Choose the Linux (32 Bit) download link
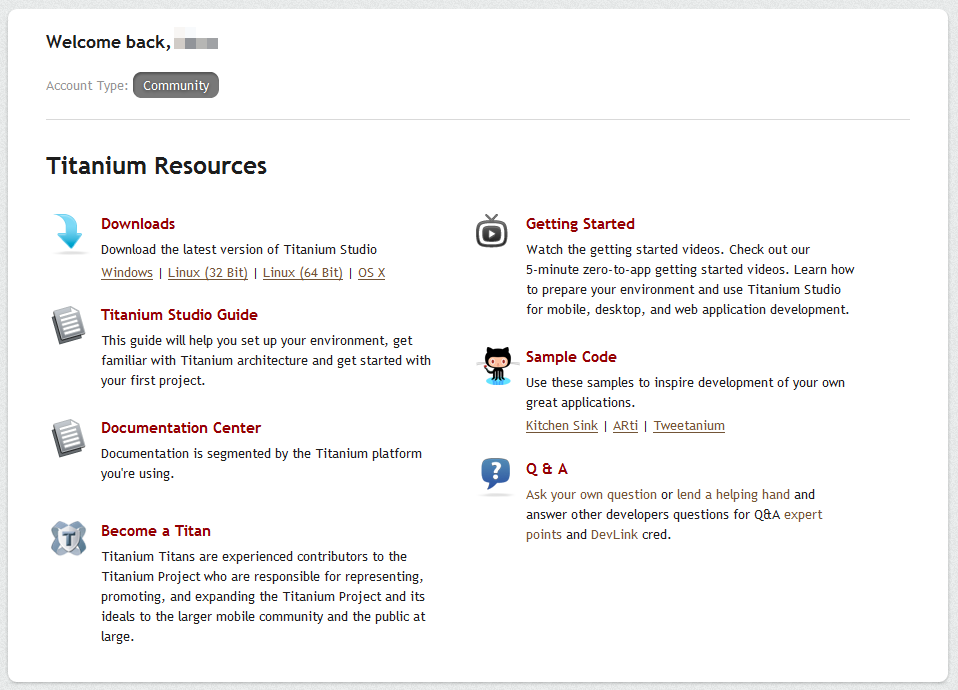This screenshot has height=690, width=958. (x=207, y=273)
